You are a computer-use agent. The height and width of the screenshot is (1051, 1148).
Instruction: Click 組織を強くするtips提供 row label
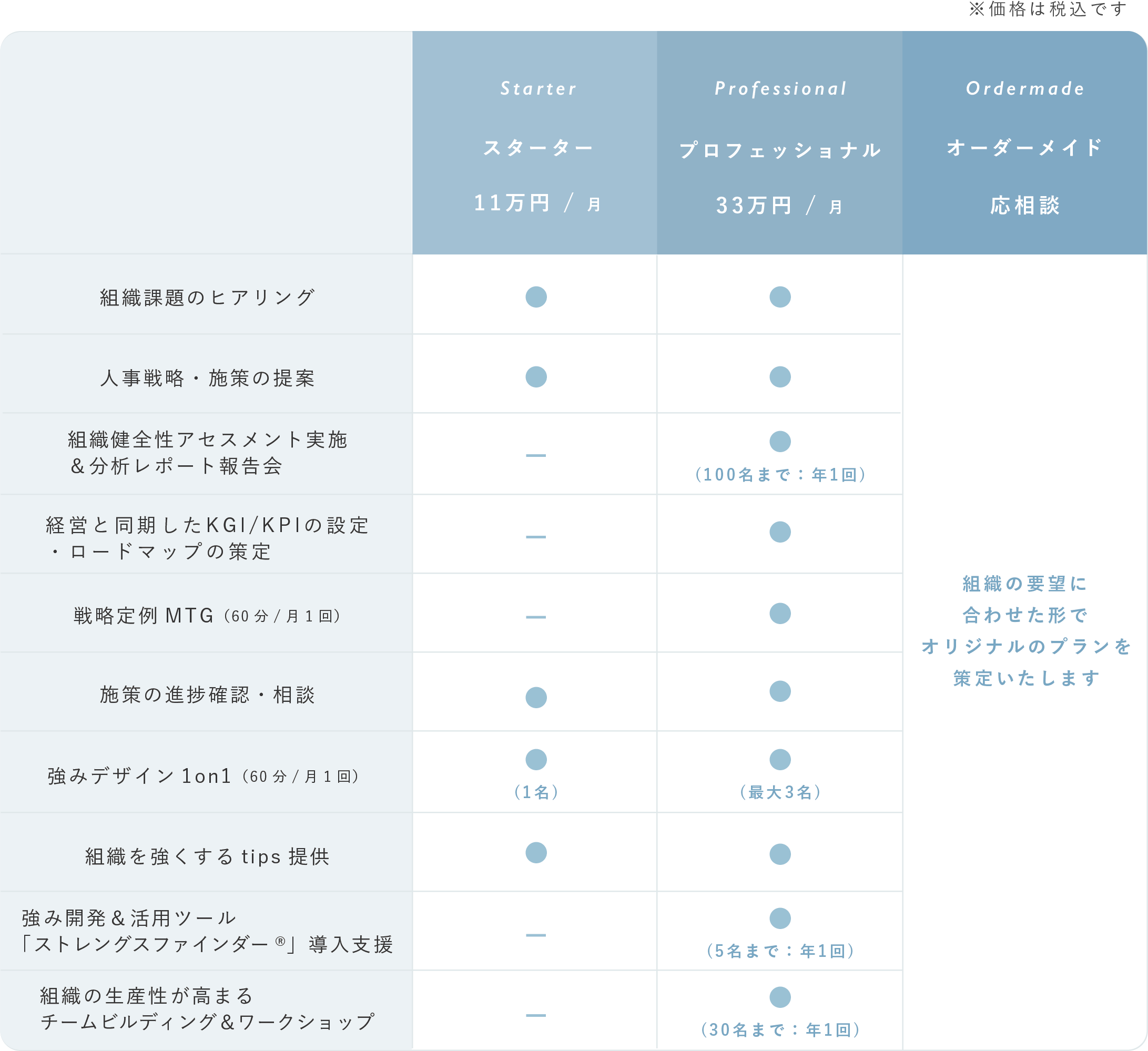tap(207, 856)
